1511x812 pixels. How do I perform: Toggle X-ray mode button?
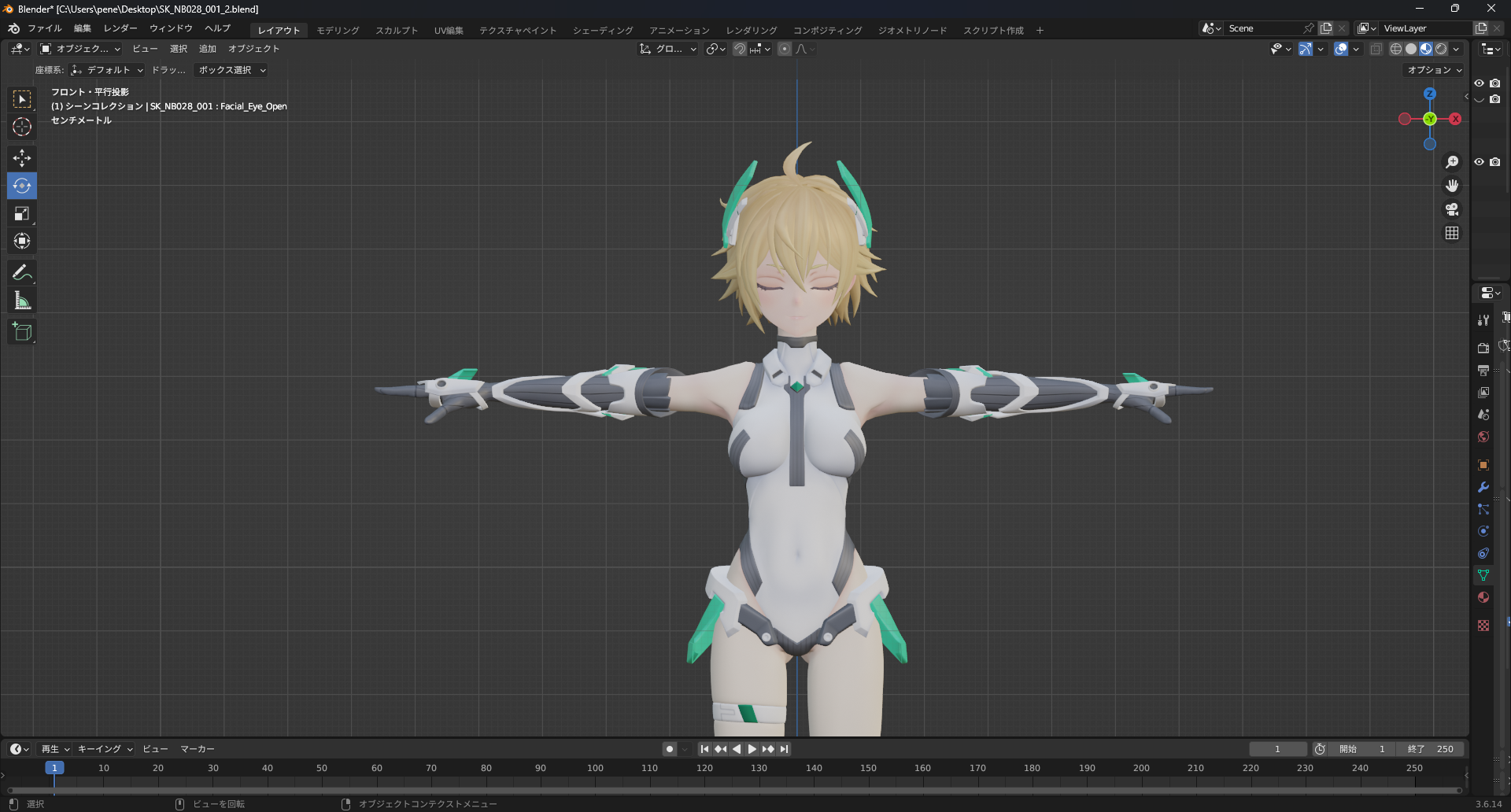1376,49
